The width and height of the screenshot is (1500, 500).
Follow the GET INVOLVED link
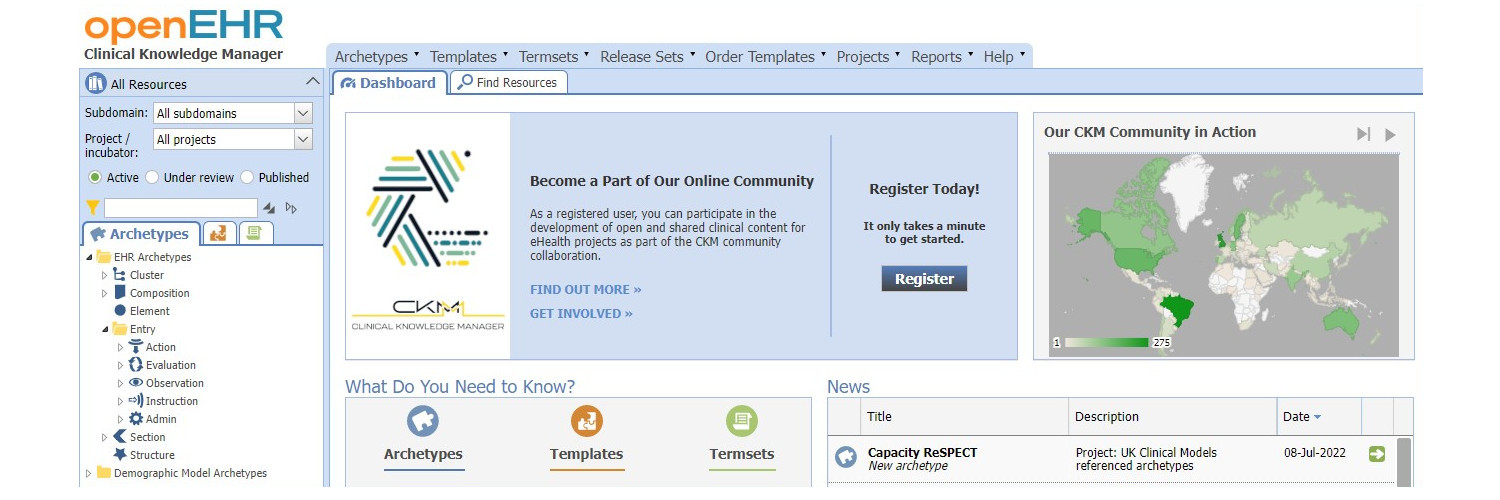point(581,314)
